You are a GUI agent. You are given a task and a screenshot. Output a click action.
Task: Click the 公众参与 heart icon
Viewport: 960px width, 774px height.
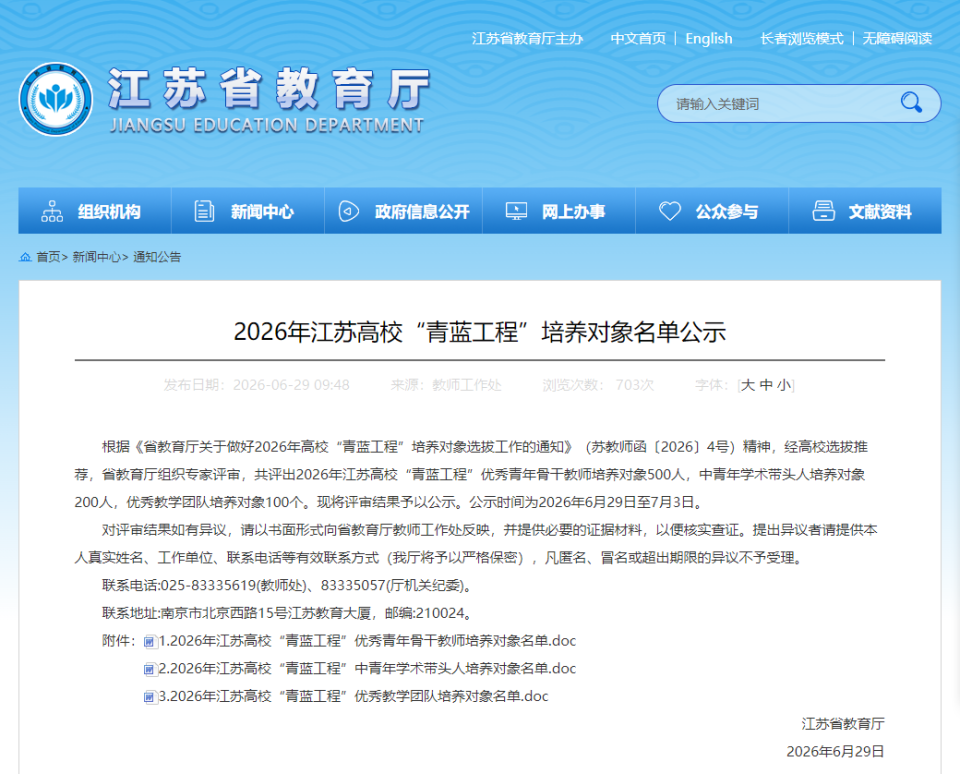coord(669,211)
